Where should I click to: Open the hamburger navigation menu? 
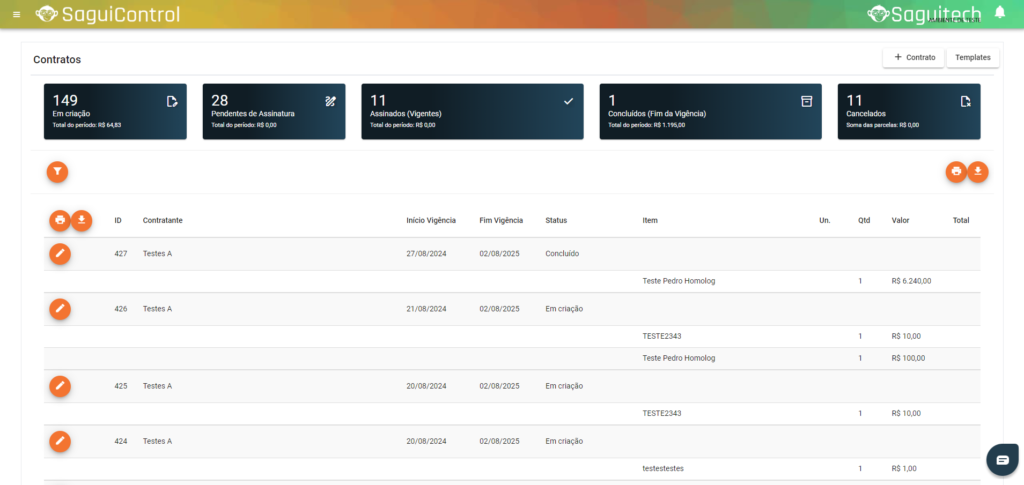[x=16, y=14]
